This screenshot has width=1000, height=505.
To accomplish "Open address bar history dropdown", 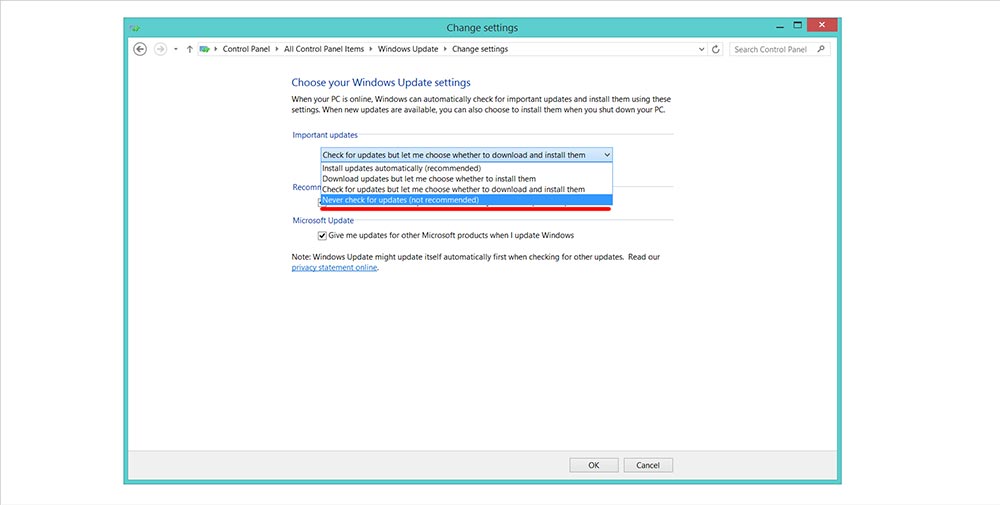I will pyautogui.click(x=702, y=49).
